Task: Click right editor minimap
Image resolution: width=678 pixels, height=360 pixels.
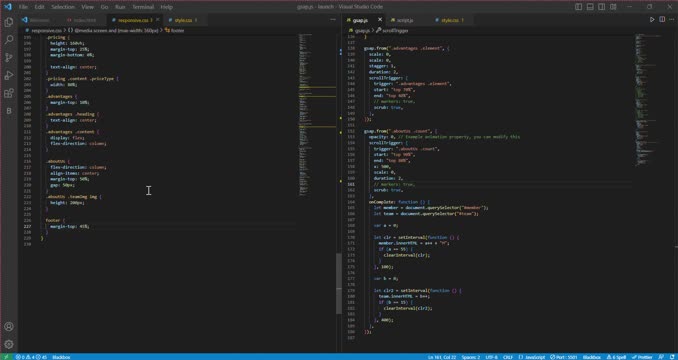Action: [x=654, y=99]
